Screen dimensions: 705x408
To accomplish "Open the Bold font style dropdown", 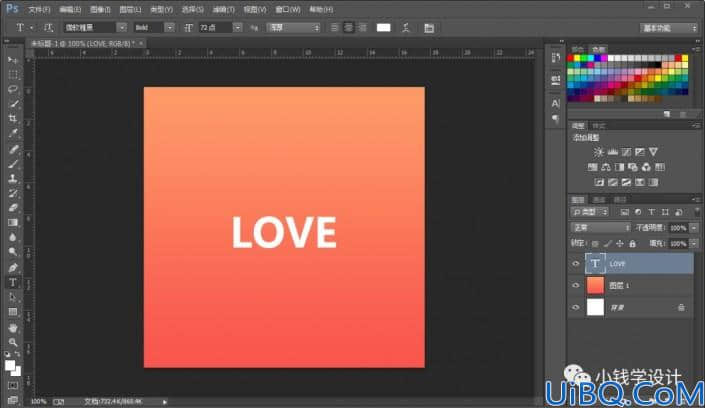I will [x=170, y=27].
